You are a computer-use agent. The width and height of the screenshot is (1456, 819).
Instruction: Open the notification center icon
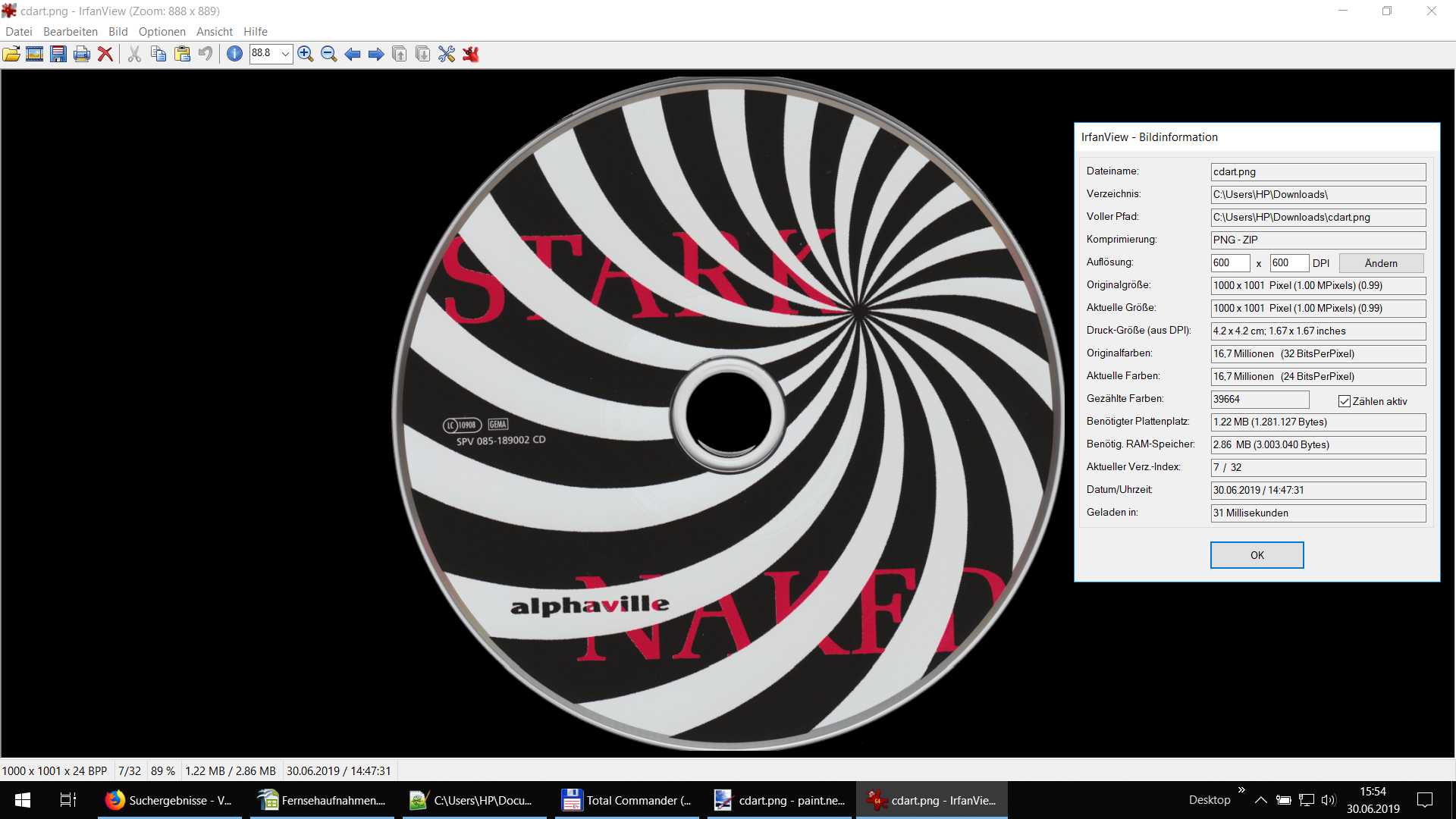point(1425,800)
